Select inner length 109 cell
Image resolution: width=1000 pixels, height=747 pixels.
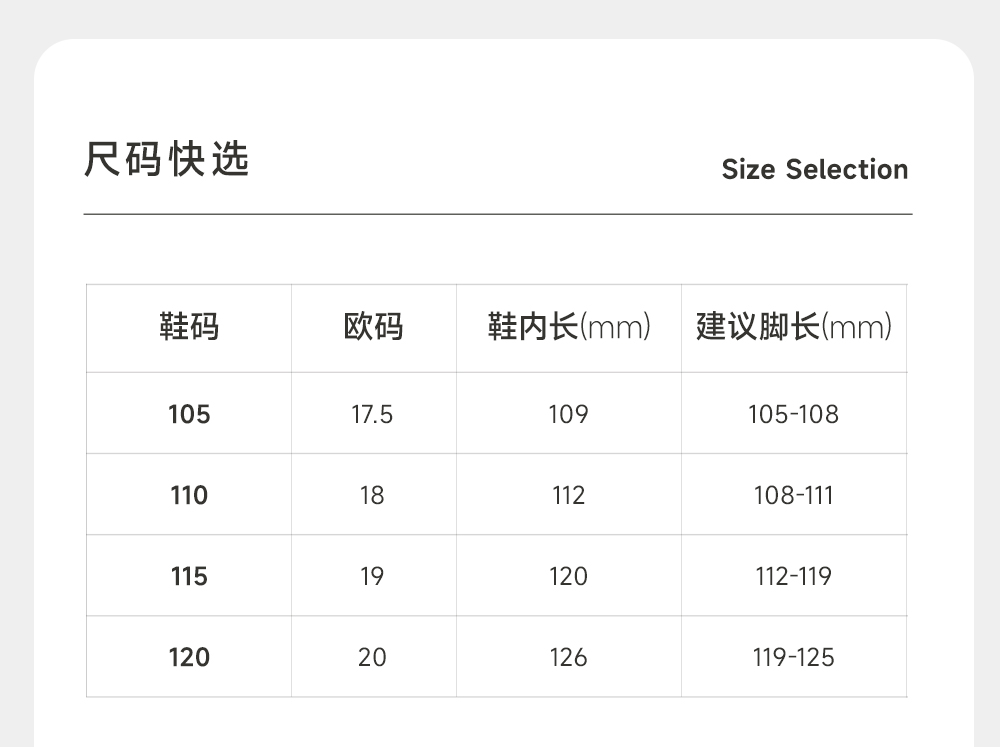568,414
